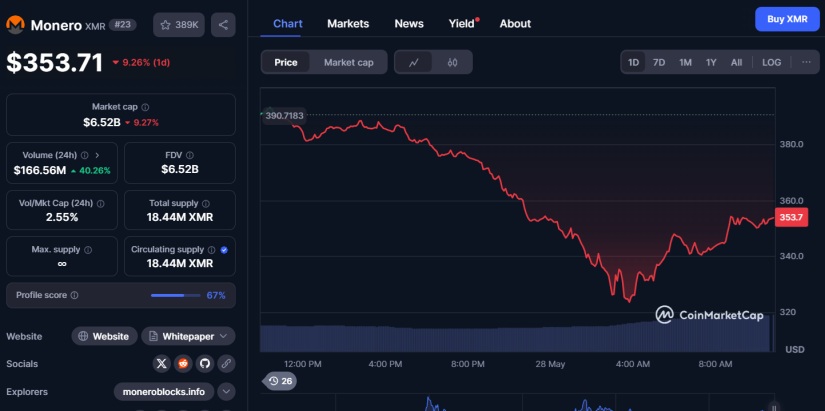Click the share icon beside the watchlist button
The width and height of the screenshot is (825, 411).
tap(223, 25)
